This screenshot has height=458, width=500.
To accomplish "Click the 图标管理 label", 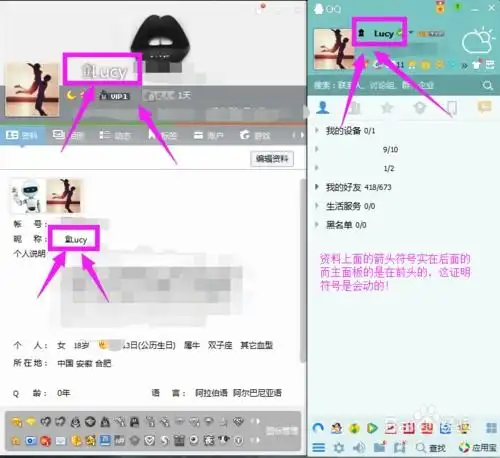I will click(x=282, y=431).
